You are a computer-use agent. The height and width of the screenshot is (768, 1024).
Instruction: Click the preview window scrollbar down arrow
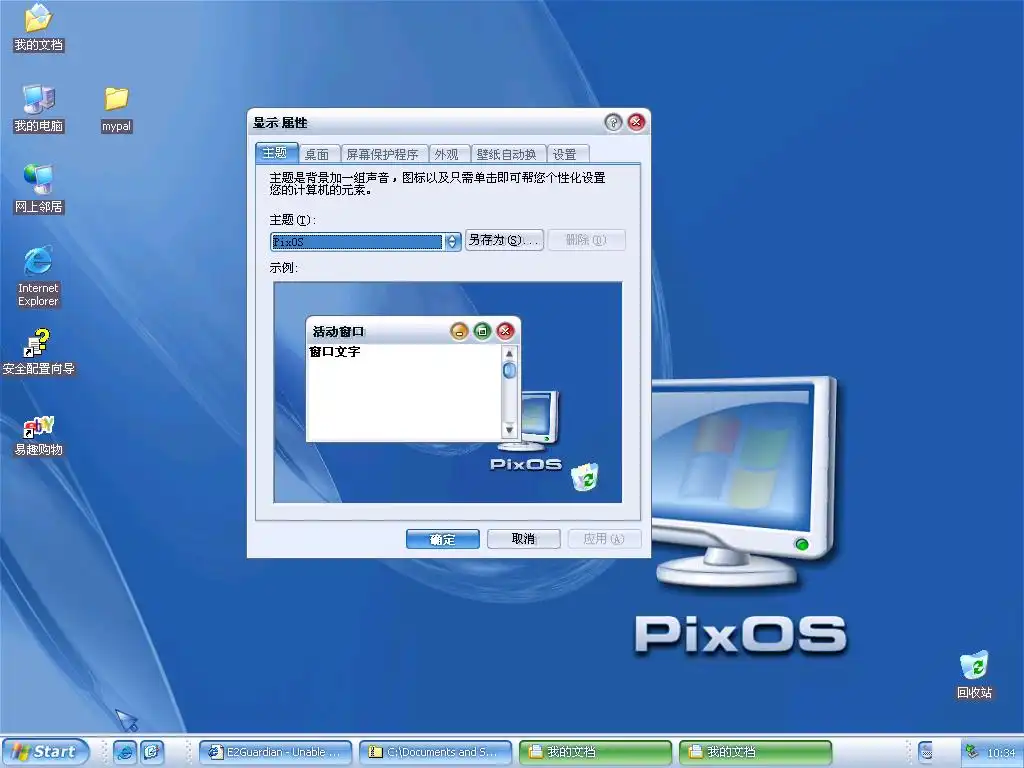pyautogui.click(x=509, y=430)
